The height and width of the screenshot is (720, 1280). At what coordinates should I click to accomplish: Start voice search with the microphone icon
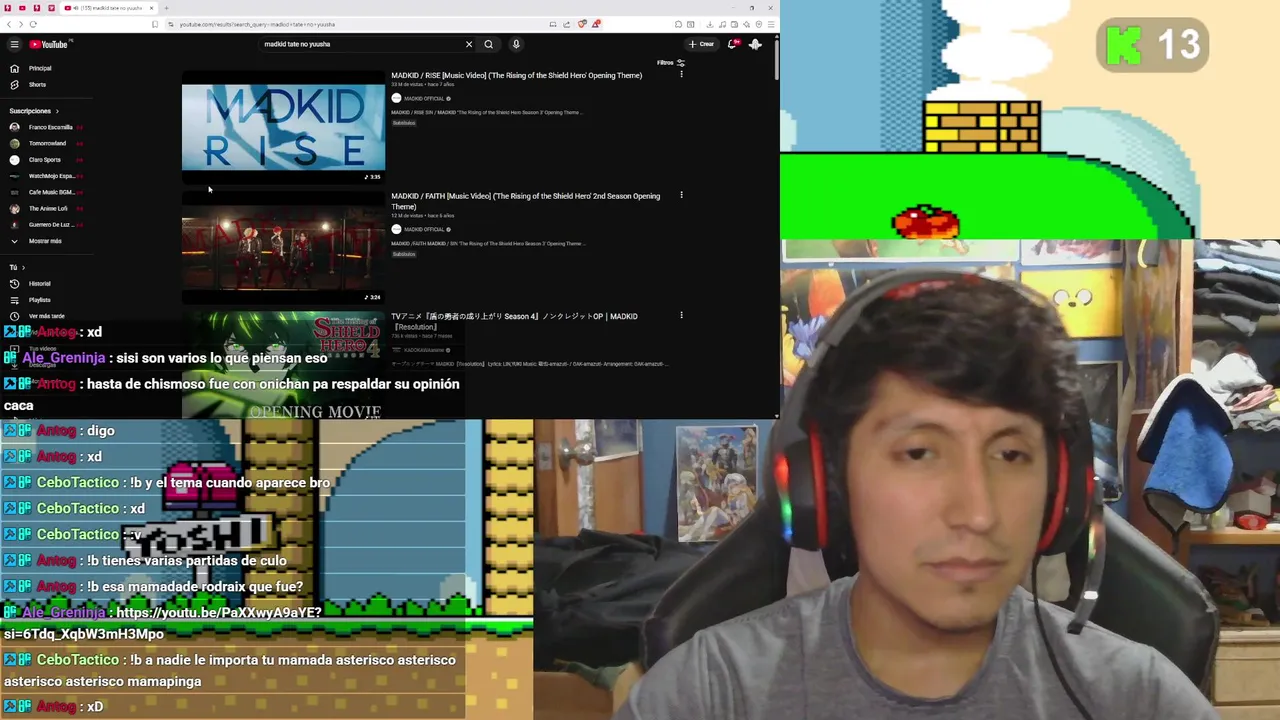click(516, 44)
